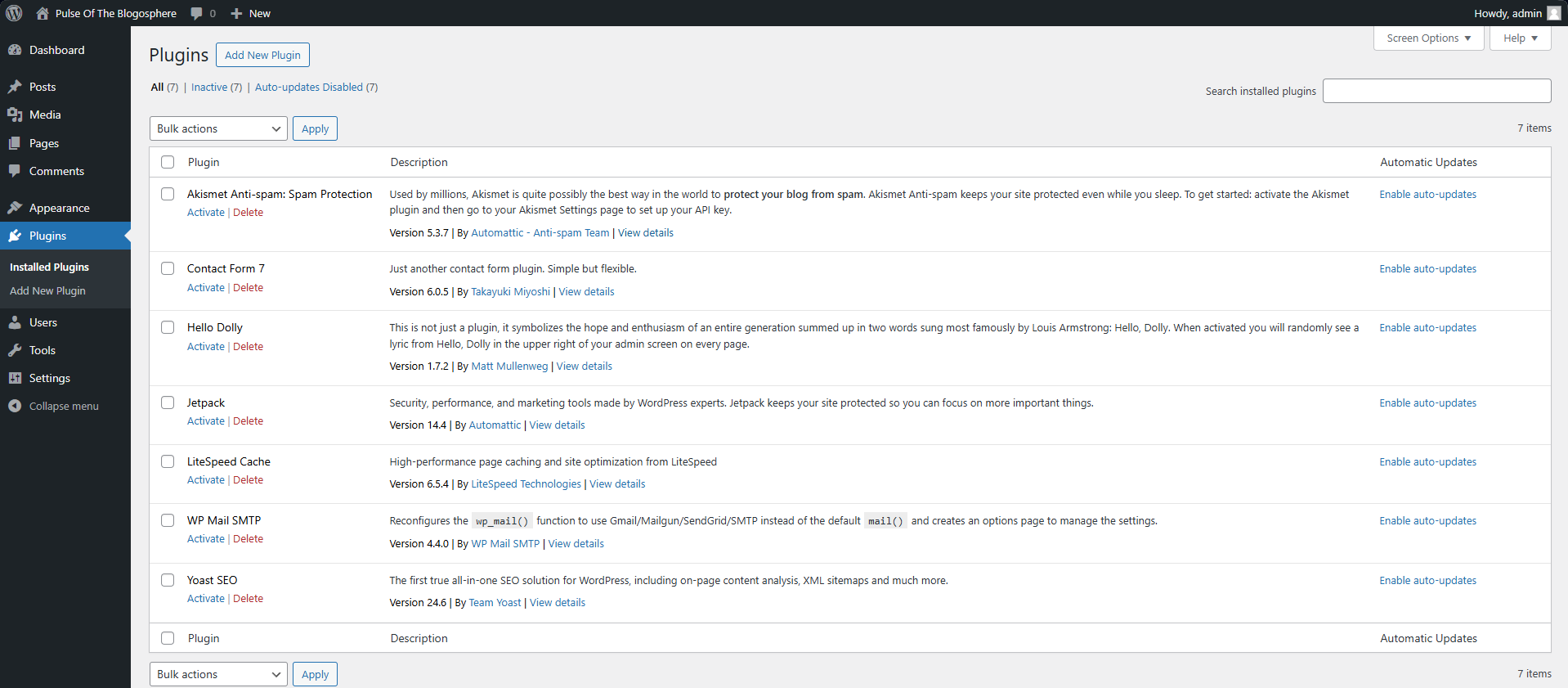Screen dimensions: 1568x688
Task: Open the Users menu
Action: (x=43, y=322)
